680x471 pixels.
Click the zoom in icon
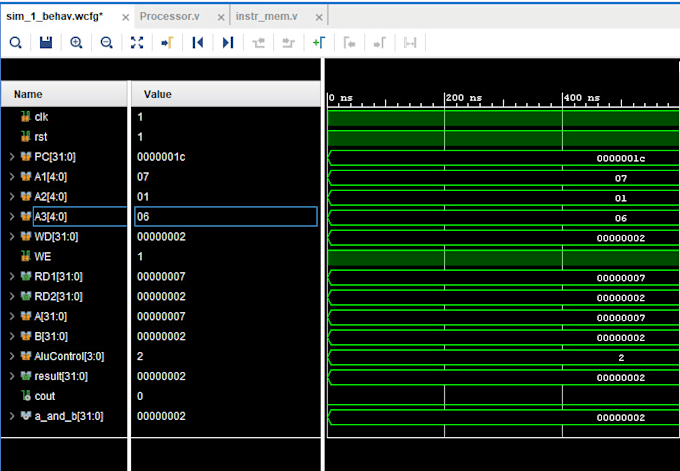[x=76, y=42]
